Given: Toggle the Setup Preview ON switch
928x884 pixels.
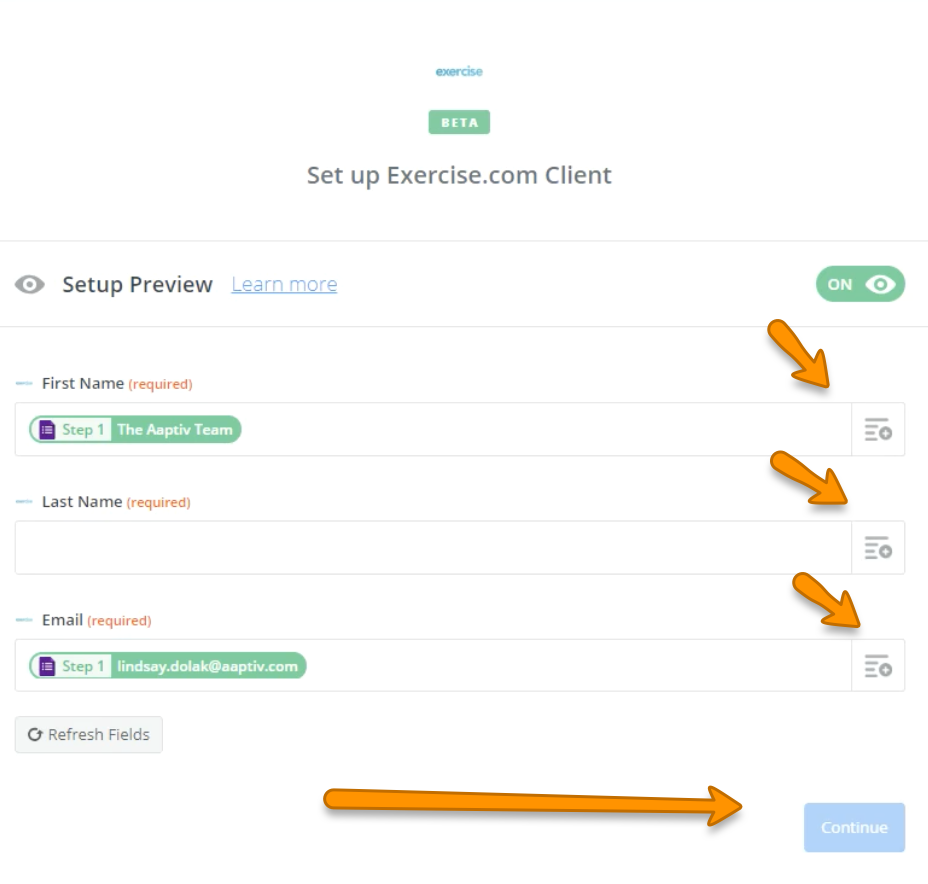Looking at the screenshot, I should pos(860,284).
